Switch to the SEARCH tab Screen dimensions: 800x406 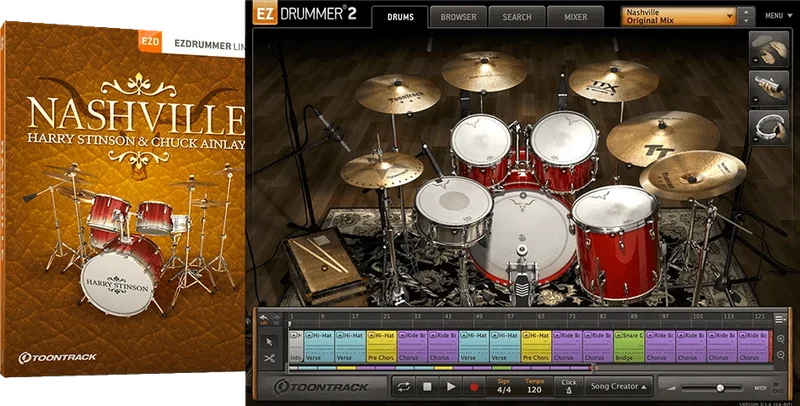point(517,17)
